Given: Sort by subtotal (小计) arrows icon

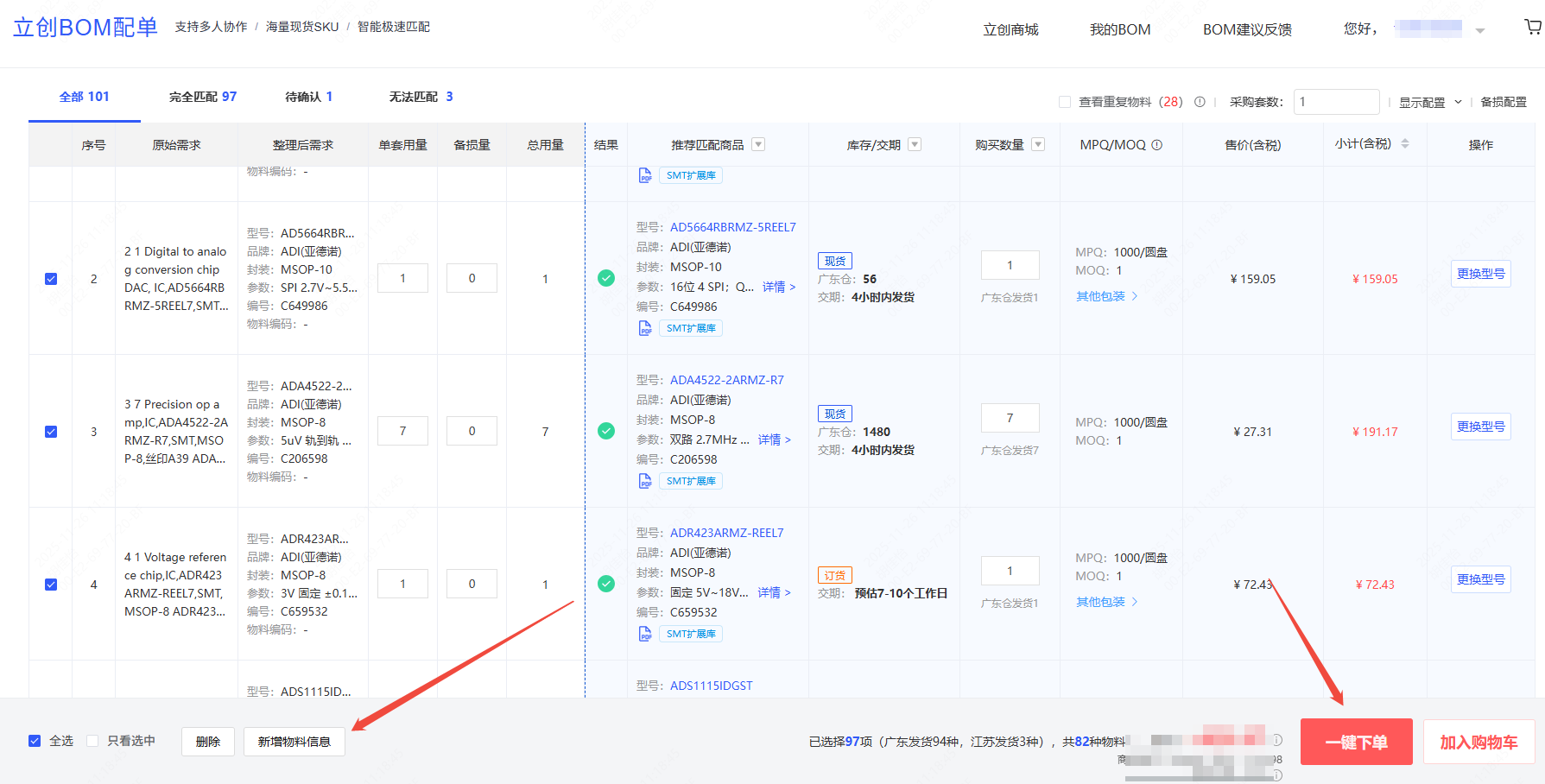Looking at the screenshot, I should point(1405,143).
